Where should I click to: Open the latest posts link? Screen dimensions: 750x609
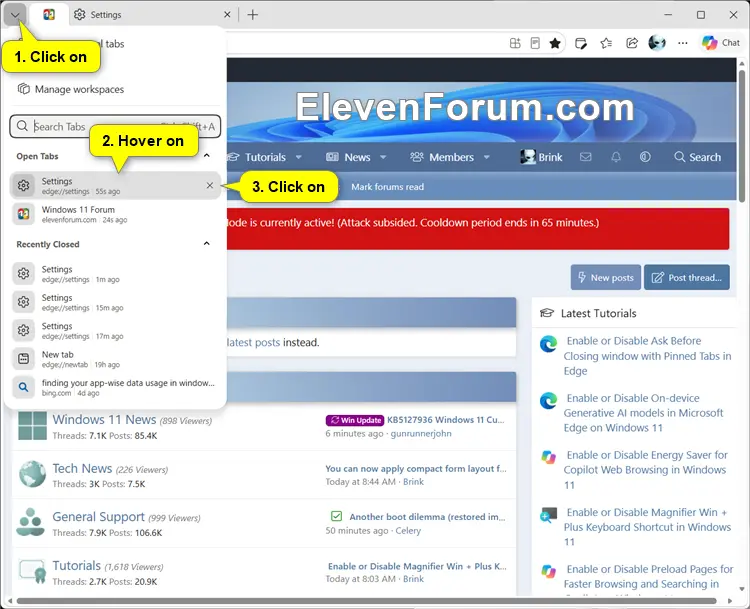tap(254, 343)
